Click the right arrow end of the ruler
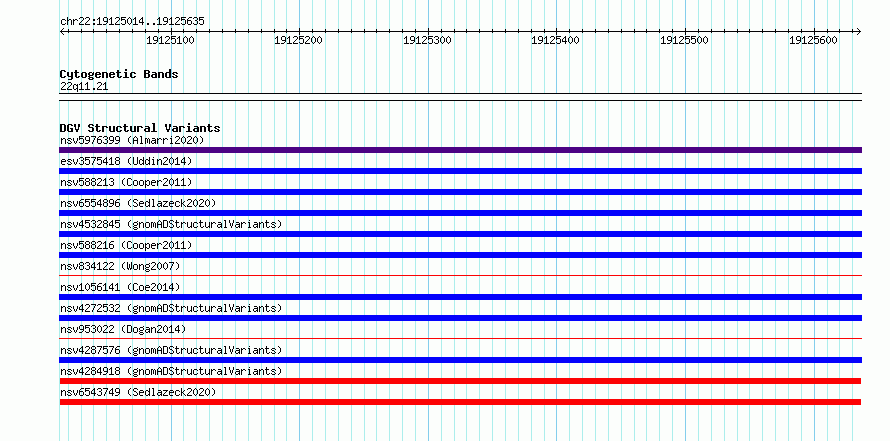The width and height of the screenshot is (890, 441). (x=858, y=31)
